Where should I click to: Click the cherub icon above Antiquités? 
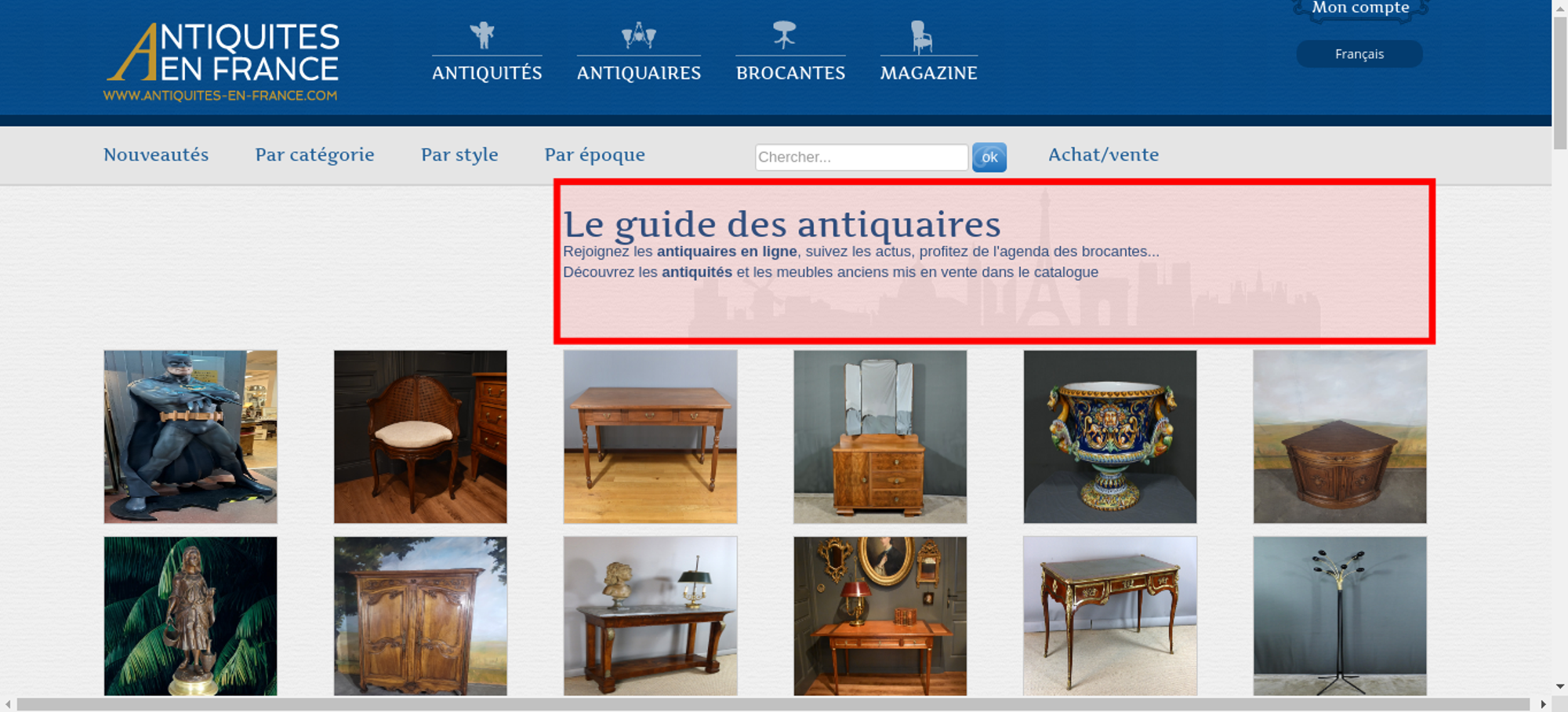pos(482,35)
